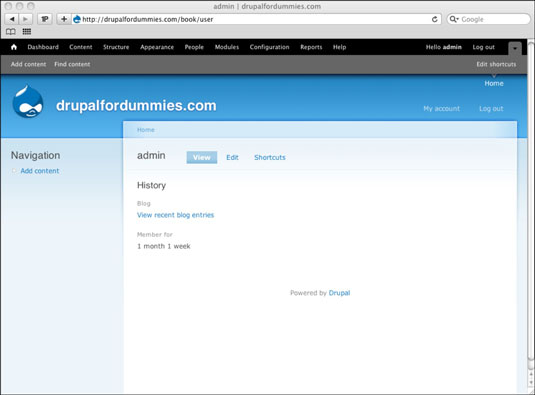Image resolution: width=535 pixels, height=395 pixels.
Task: Toggle the shortcut drawer arrow button
Action: 515,48
